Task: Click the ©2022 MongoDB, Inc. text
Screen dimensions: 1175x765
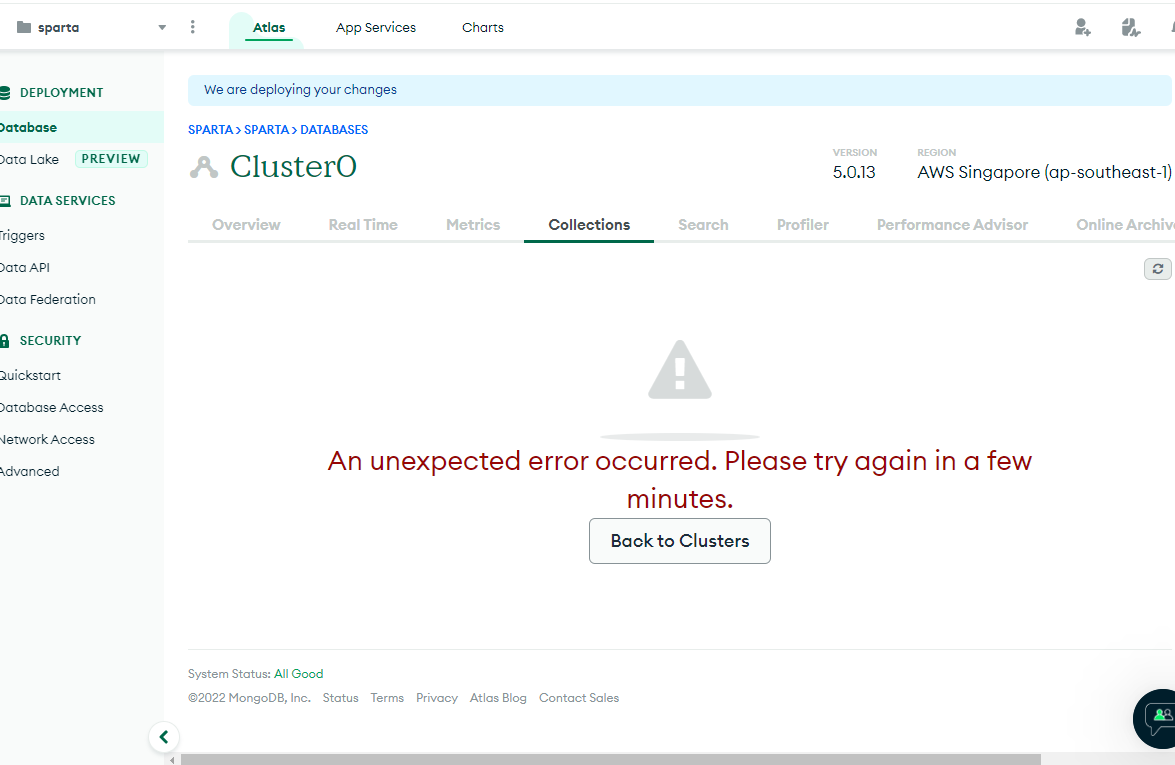Action: click(250, 698)
